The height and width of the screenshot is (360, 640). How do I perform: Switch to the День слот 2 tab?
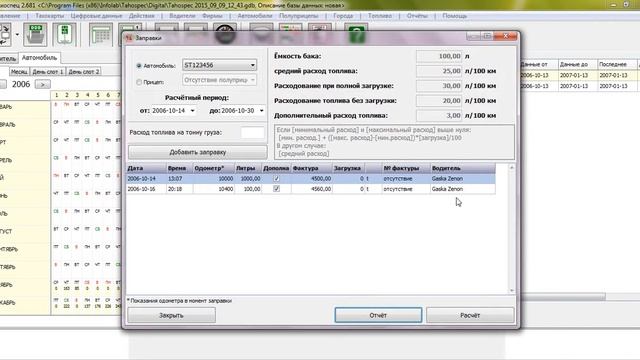pos(84,72)
